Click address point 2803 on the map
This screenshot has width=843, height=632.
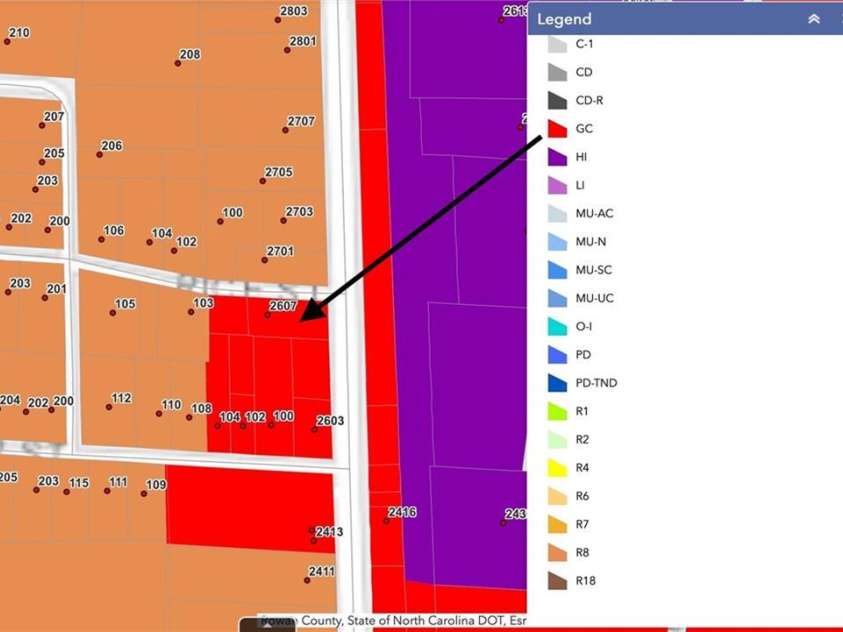[x=277, y=19]
